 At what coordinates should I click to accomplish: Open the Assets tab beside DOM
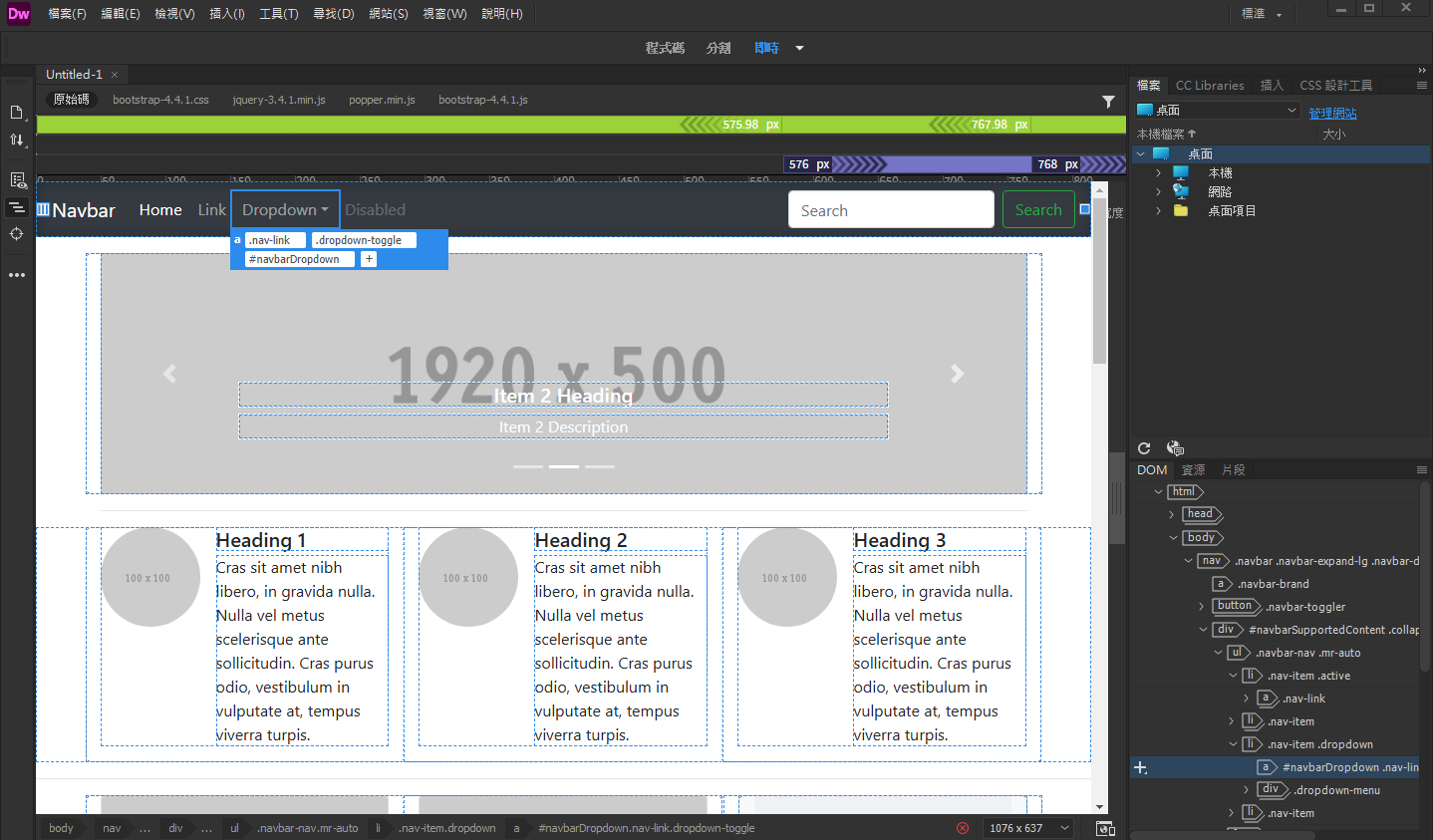tap(1193, 470)
